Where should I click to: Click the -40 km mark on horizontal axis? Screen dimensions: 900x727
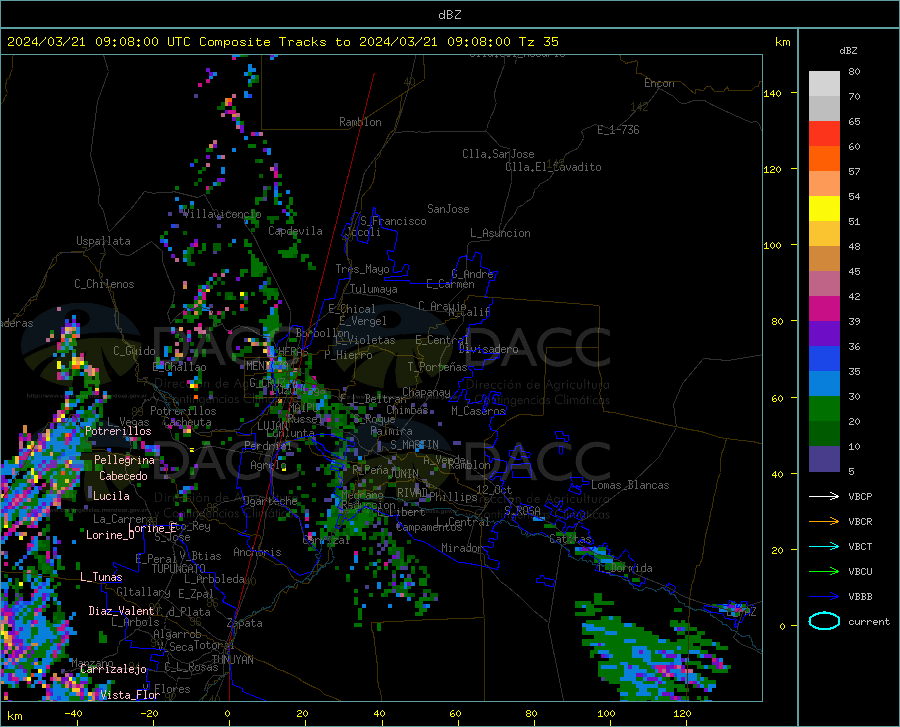73,714
